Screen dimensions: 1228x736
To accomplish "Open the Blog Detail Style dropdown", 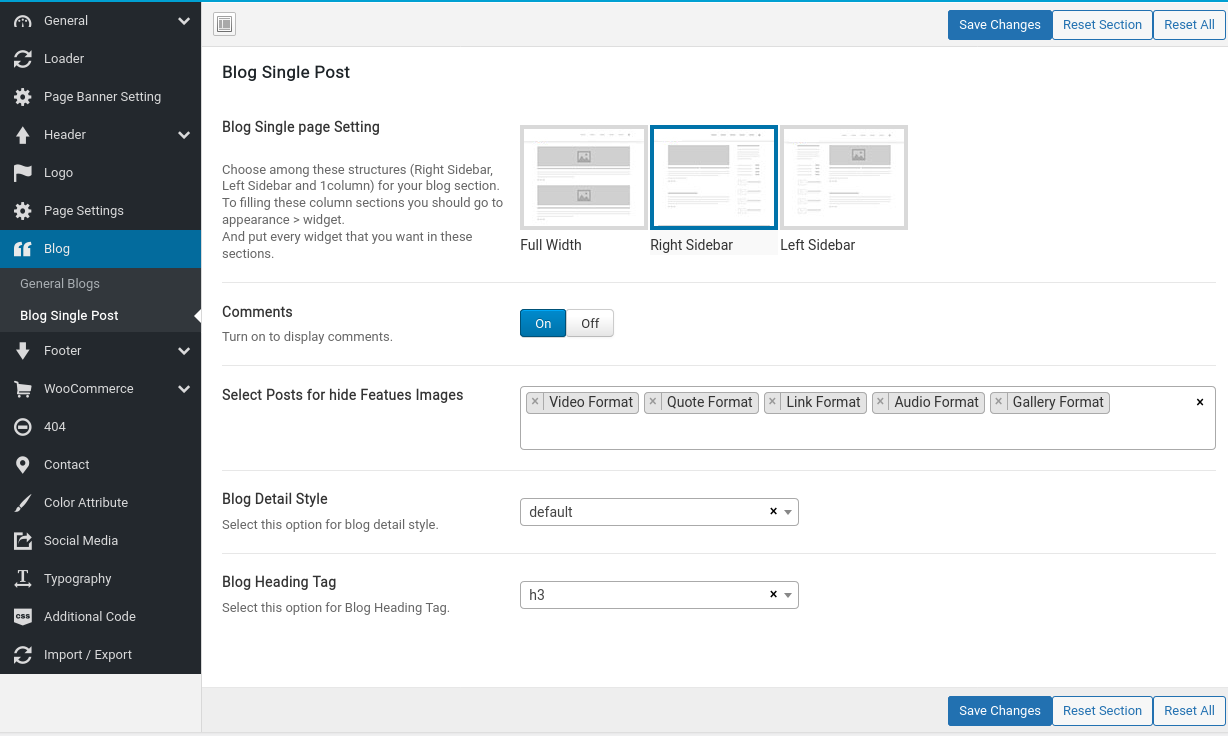I will [659, 512].
